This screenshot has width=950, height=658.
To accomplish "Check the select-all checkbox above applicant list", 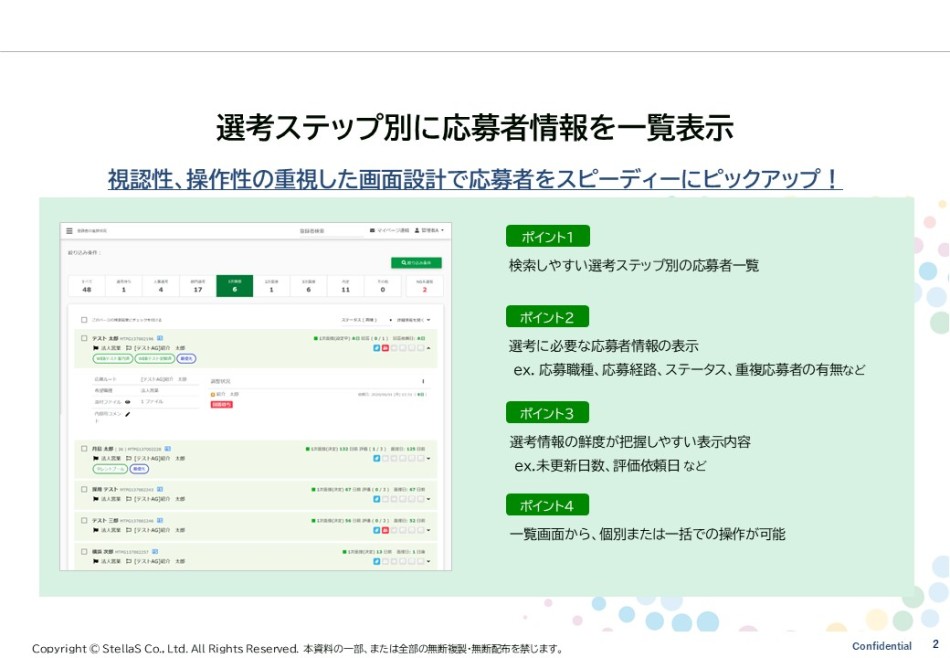I will pos(84,320).
